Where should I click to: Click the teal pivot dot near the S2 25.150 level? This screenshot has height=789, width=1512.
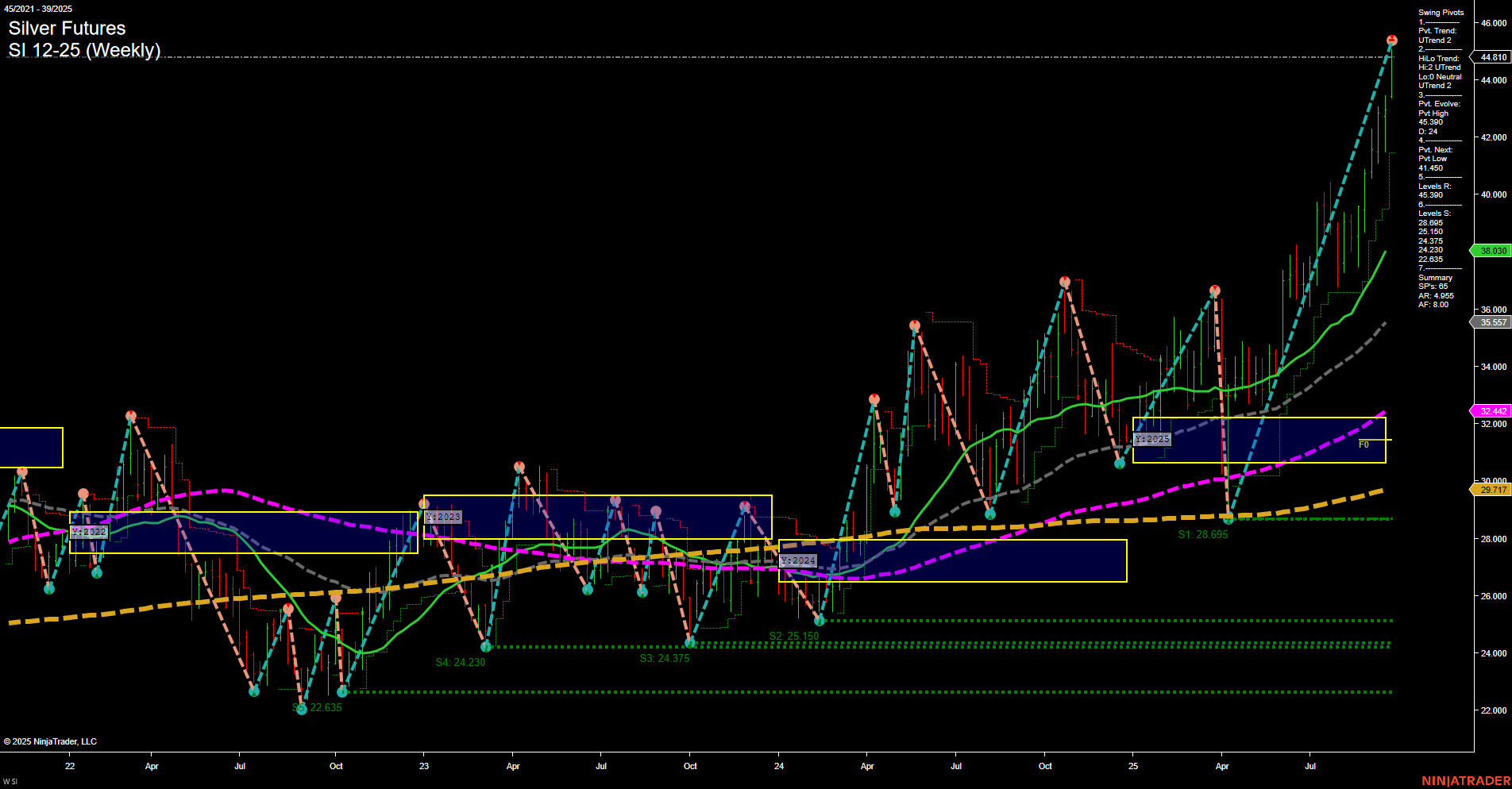pyautogui.click(x=820, y=622)
